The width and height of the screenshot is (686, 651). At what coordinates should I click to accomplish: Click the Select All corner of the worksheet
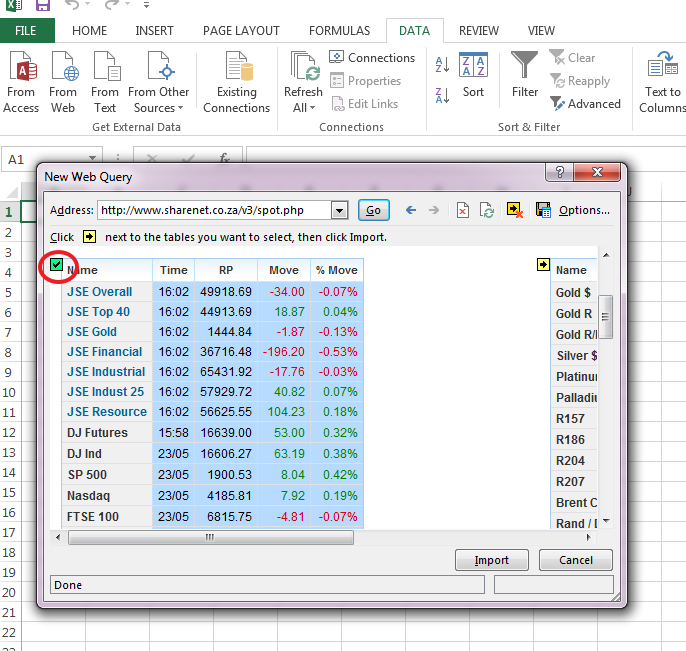(x=10, y=191)
